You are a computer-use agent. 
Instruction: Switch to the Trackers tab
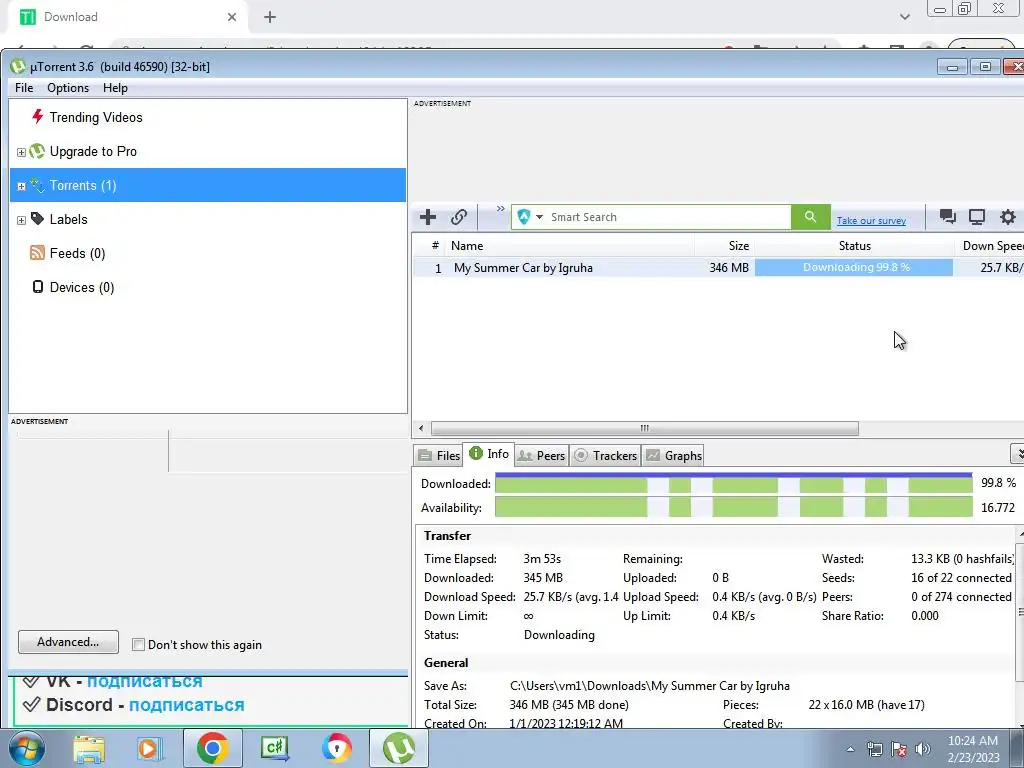click(x=605, y=456)
